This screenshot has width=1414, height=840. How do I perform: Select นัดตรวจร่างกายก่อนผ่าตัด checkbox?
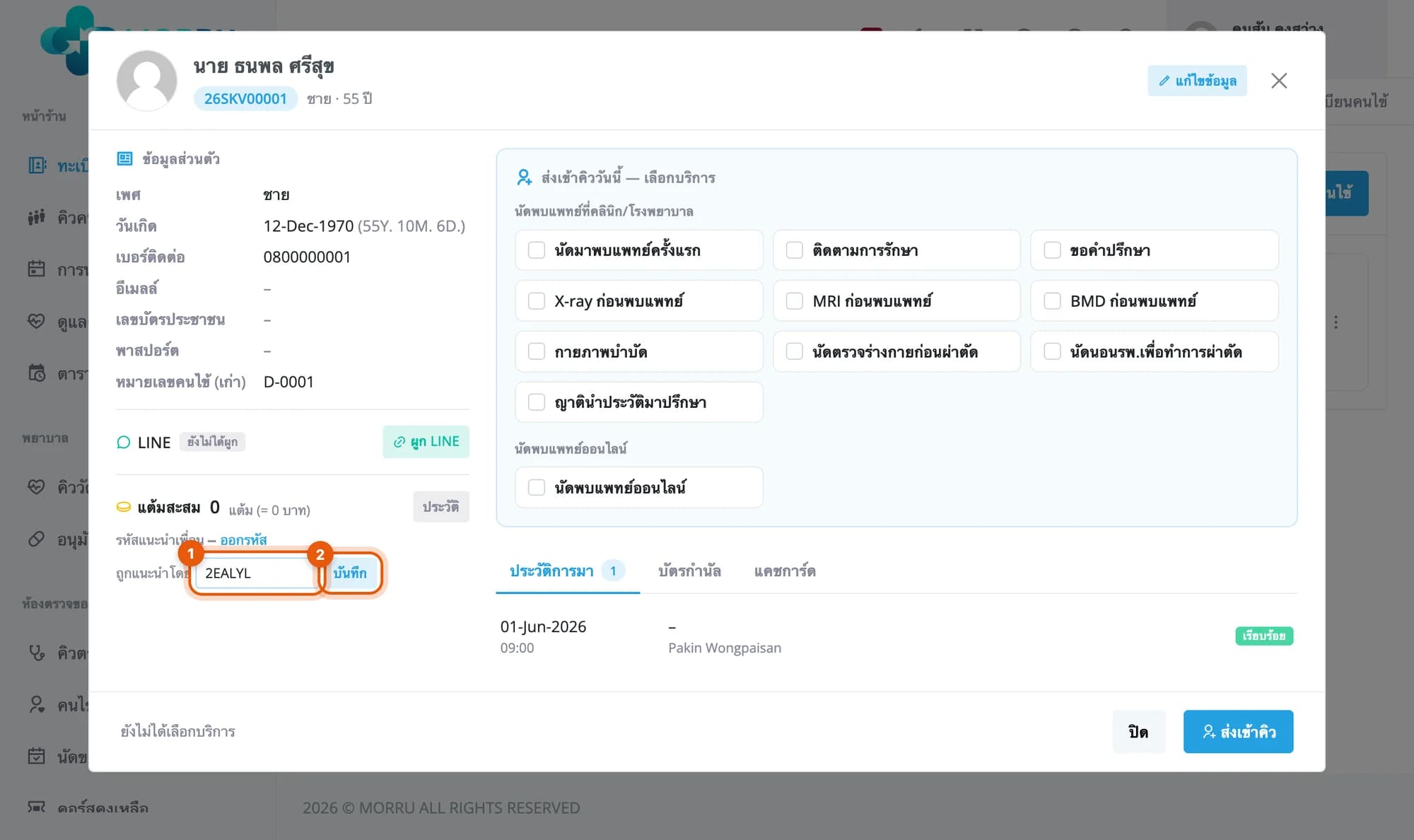click(795, 351)
